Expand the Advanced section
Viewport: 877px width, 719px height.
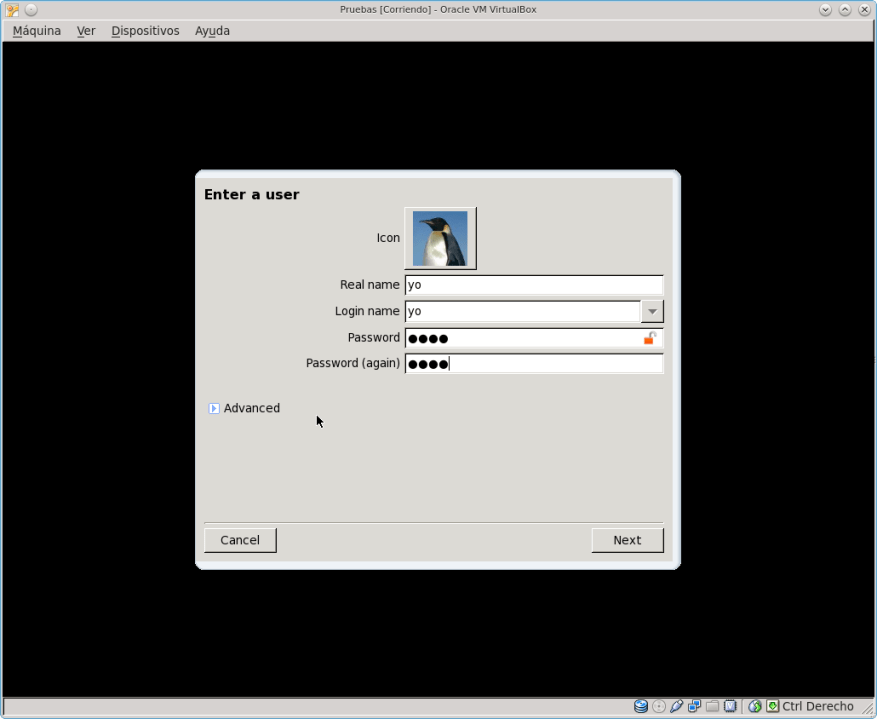214,408
